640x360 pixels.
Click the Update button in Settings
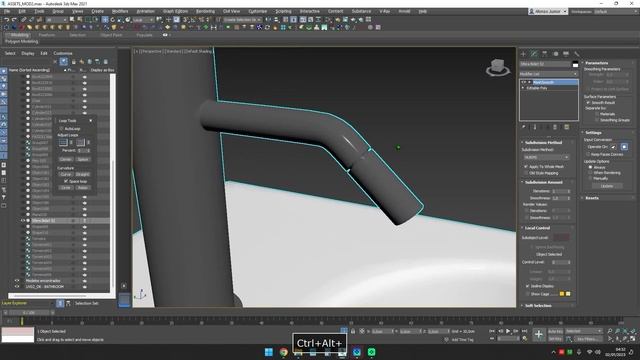tap(607, 186)
